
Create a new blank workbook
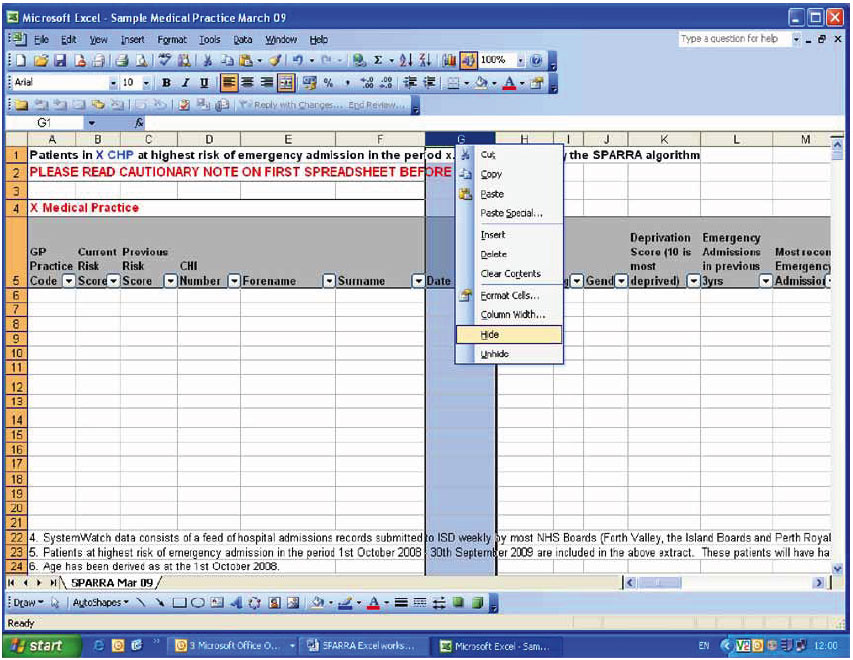(21, 60)
